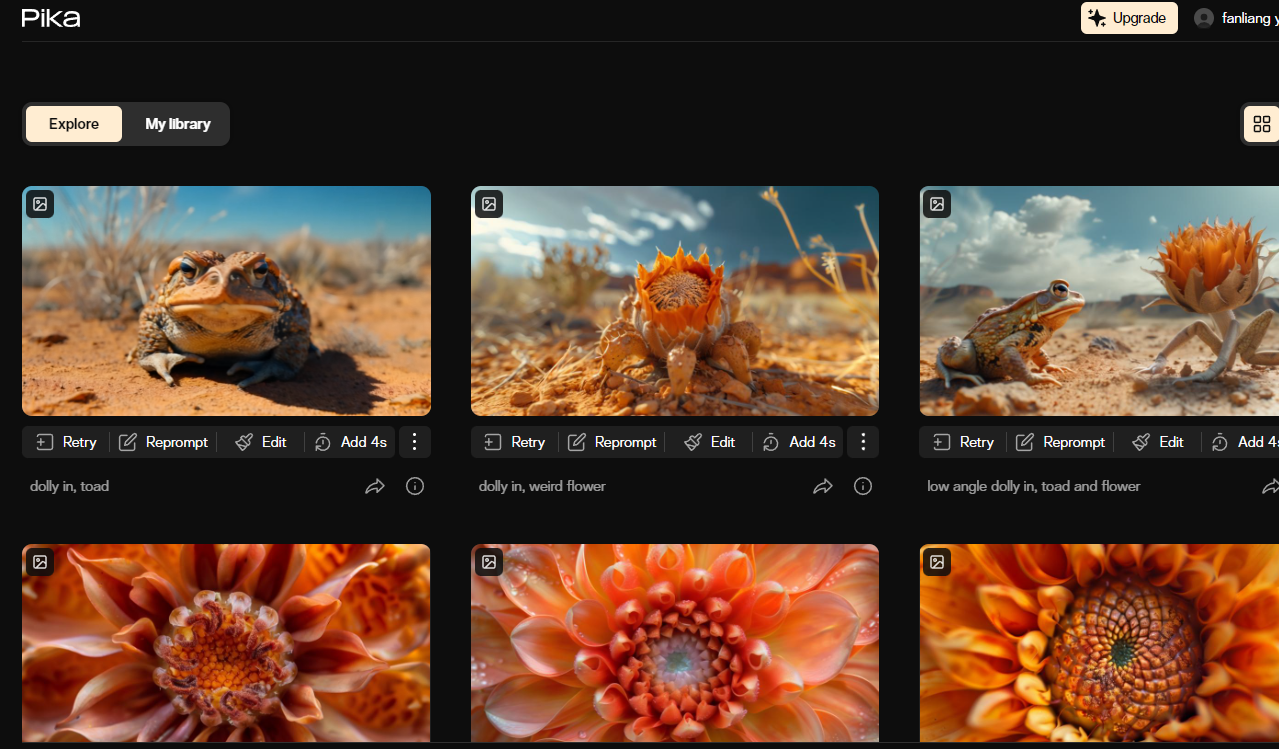This screenshot has width=1279, height=749.
Task: Click the image icon on the weird flower video
Action: [x=489, y=204]
